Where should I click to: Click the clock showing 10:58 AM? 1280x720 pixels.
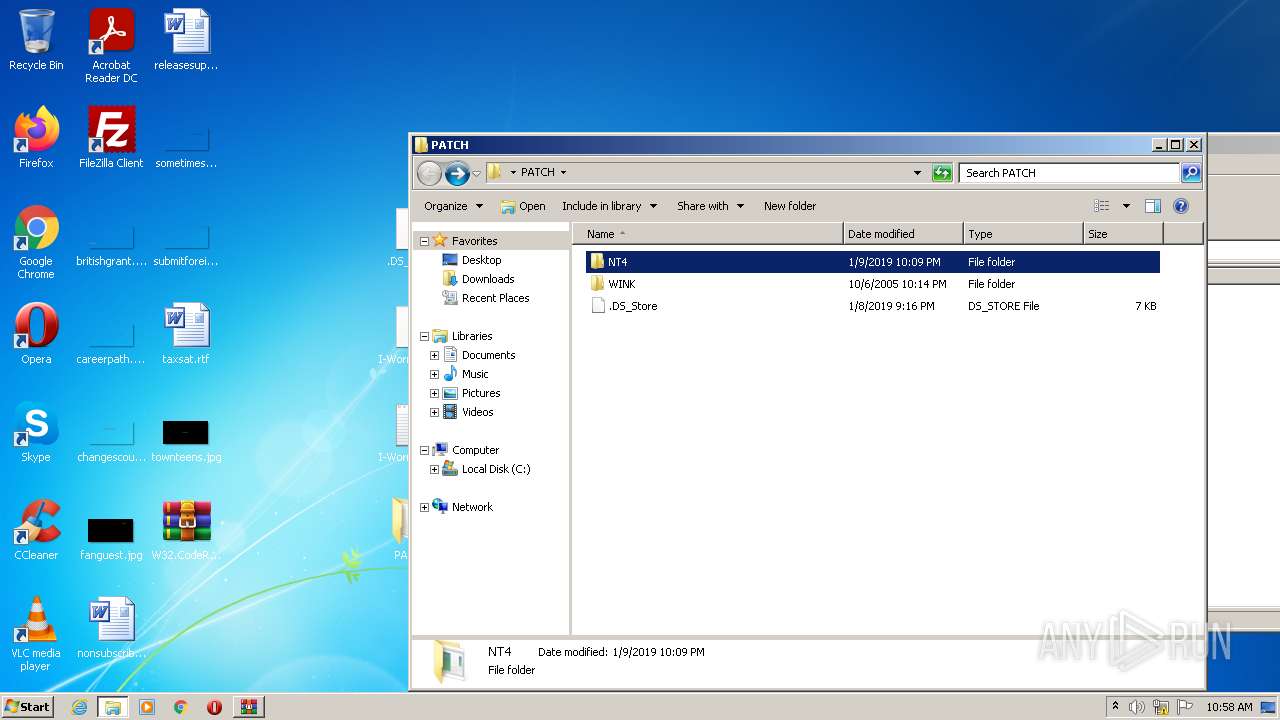(x=1229, y=707)
